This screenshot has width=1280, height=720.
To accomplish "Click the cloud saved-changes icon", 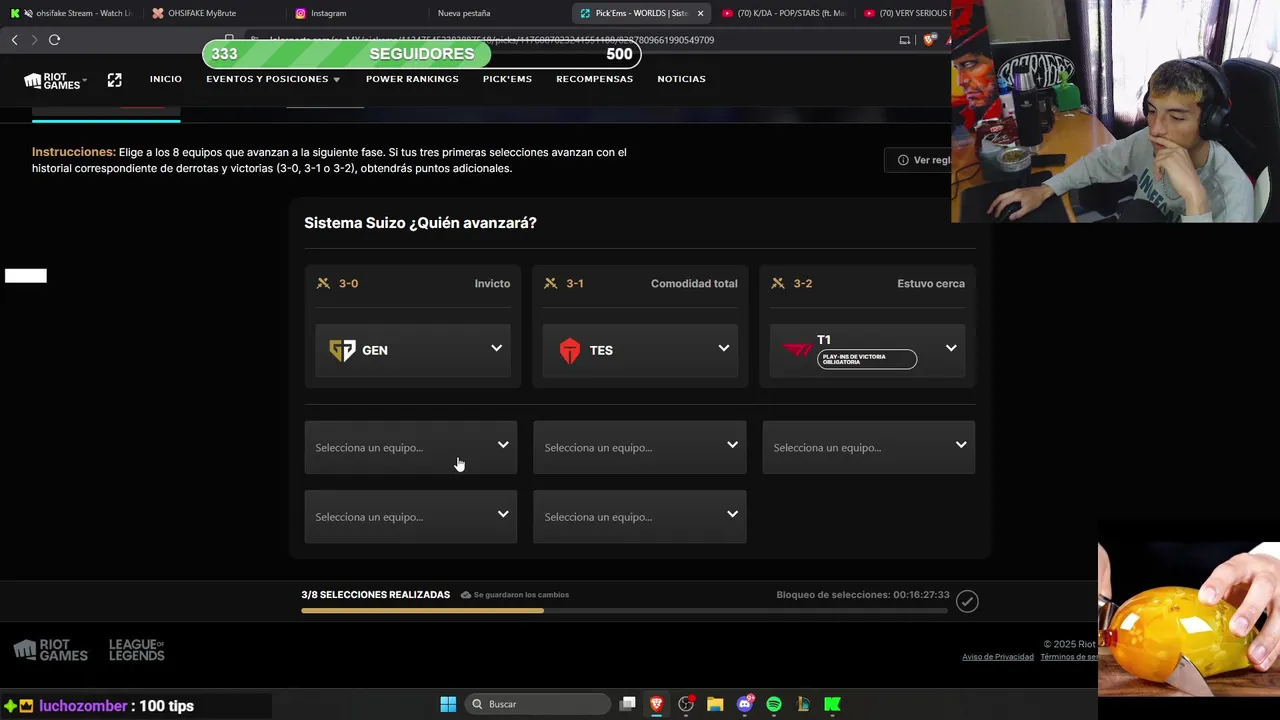I will (x=466, y=595).
